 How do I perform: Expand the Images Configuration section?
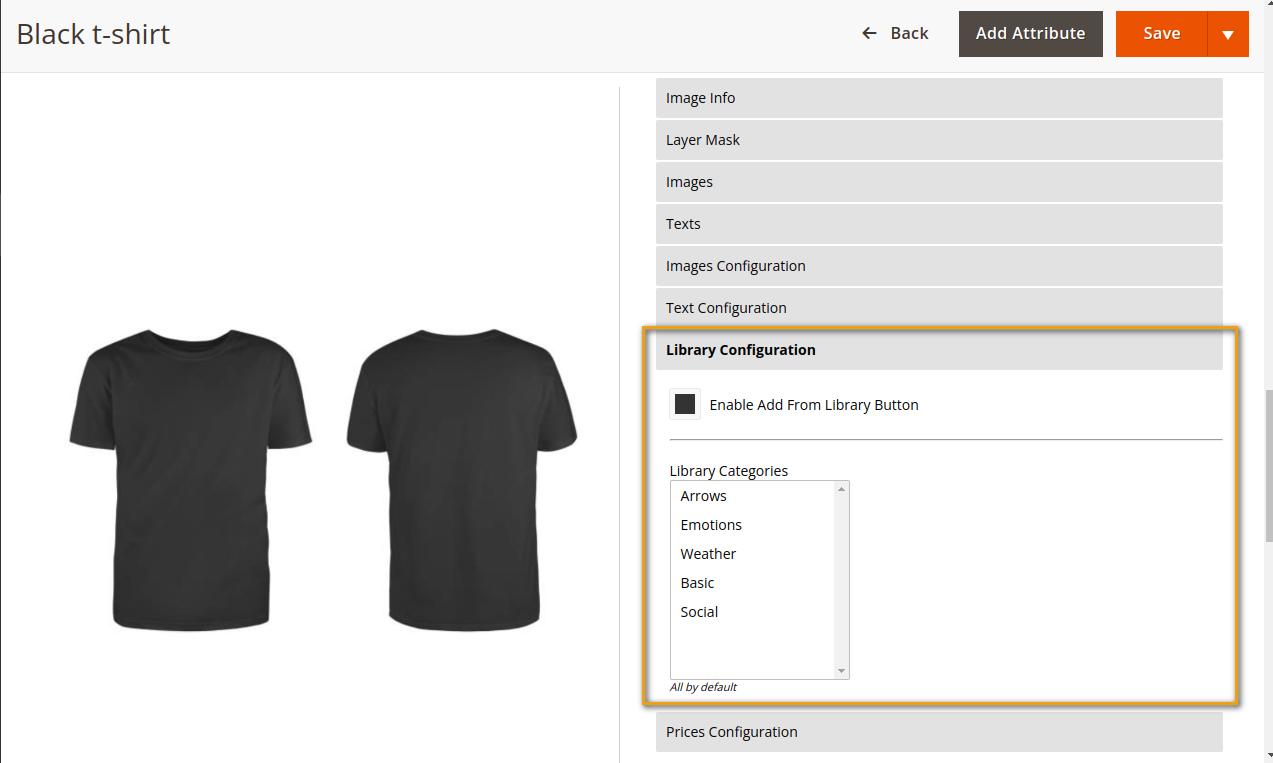coord(939,266)
